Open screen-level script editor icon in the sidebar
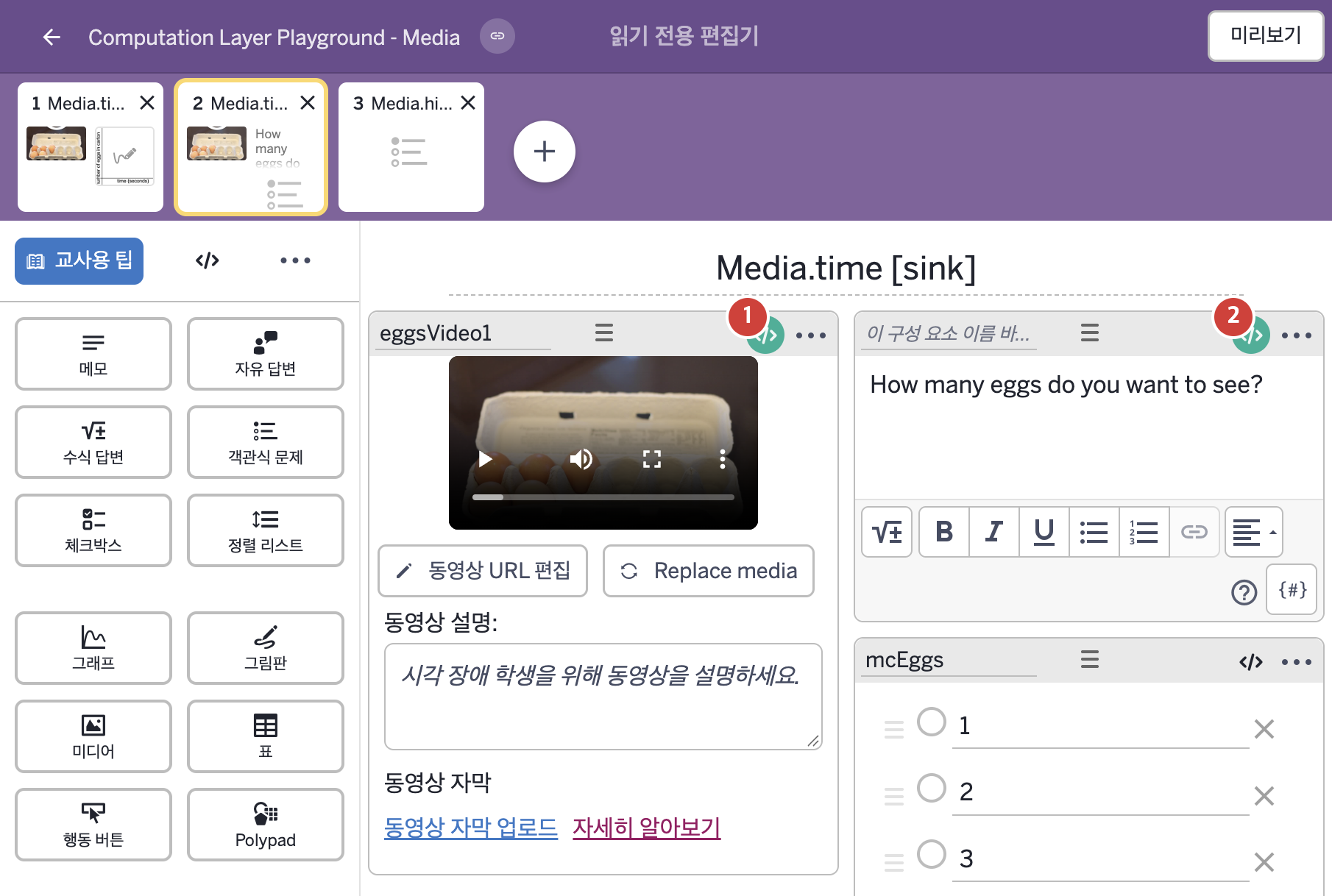The height and width of the screenshot is (896, 1332). point(208,260)
